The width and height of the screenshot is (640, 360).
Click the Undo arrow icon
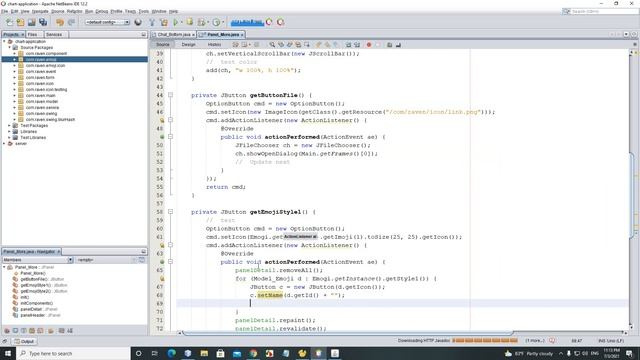pos(60,22)
